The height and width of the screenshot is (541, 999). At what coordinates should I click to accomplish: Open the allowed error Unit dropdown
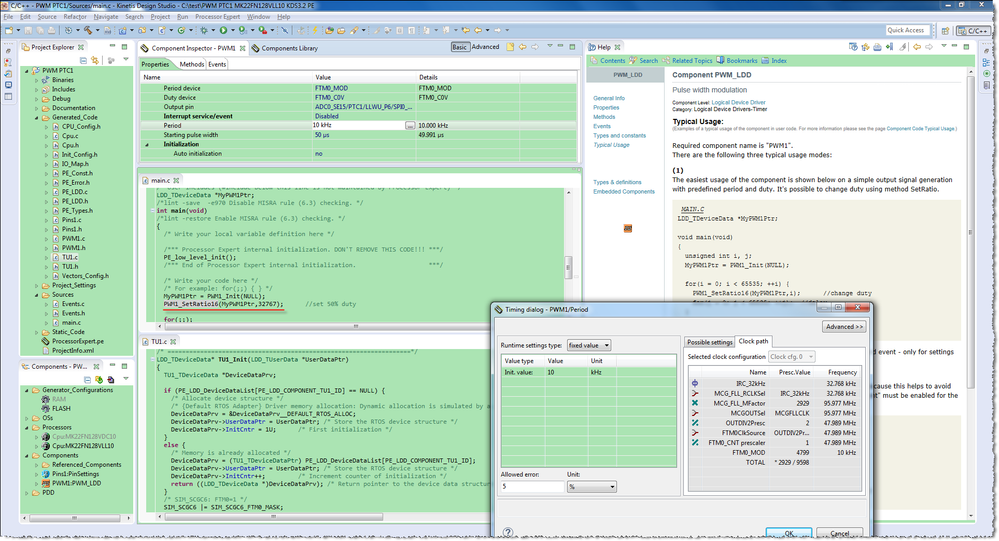coord(591,487)
